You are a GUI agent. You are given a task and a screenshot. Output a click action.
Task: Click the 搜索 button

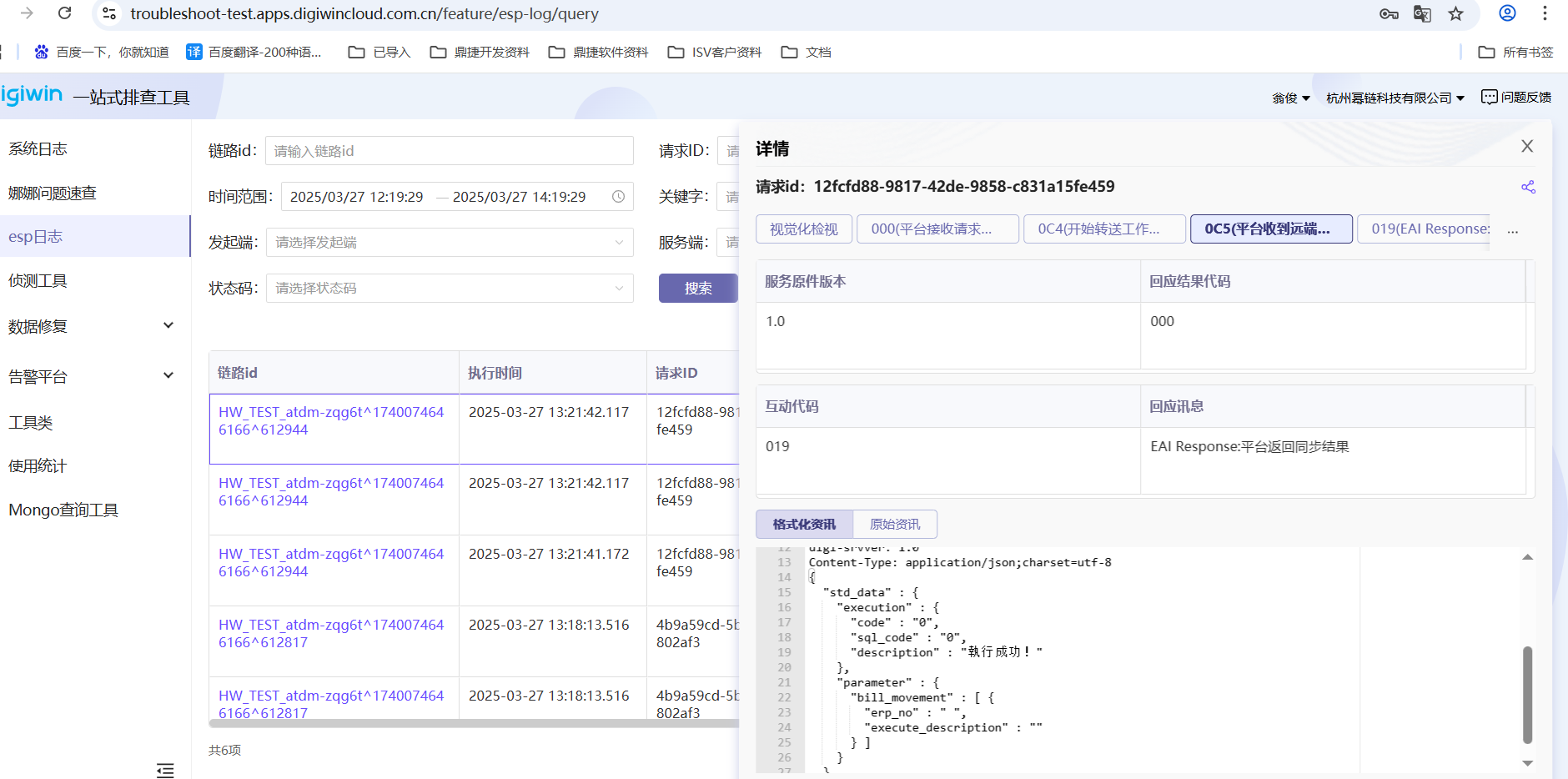pyautogui.click(x=698, y=289)
